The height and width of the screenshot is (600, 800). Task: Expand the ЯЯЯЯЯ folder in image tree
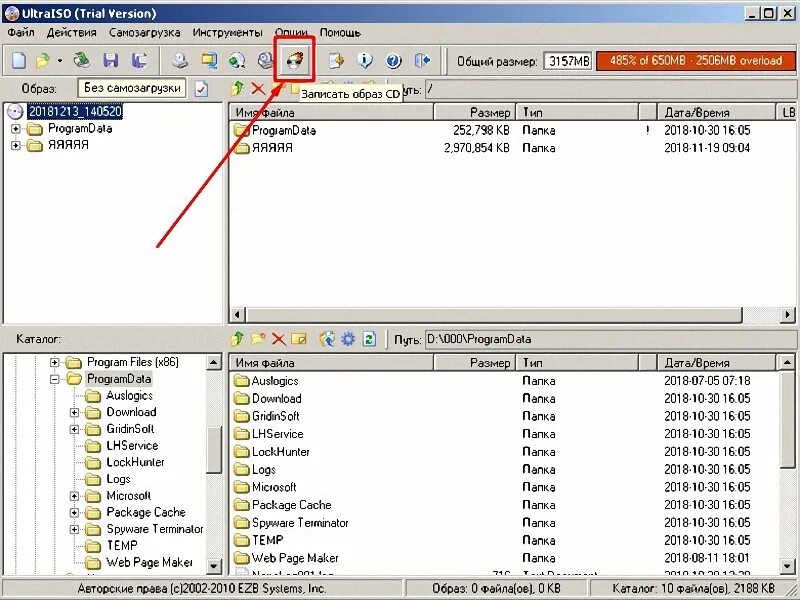(16, 145)
